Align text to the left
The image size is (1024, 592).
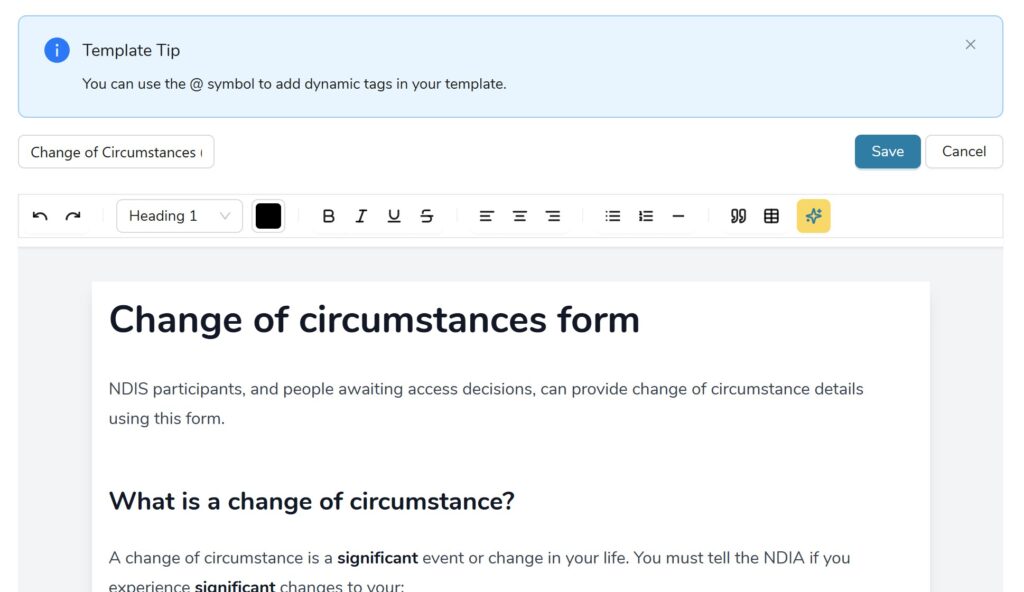[x=486, y=216]
